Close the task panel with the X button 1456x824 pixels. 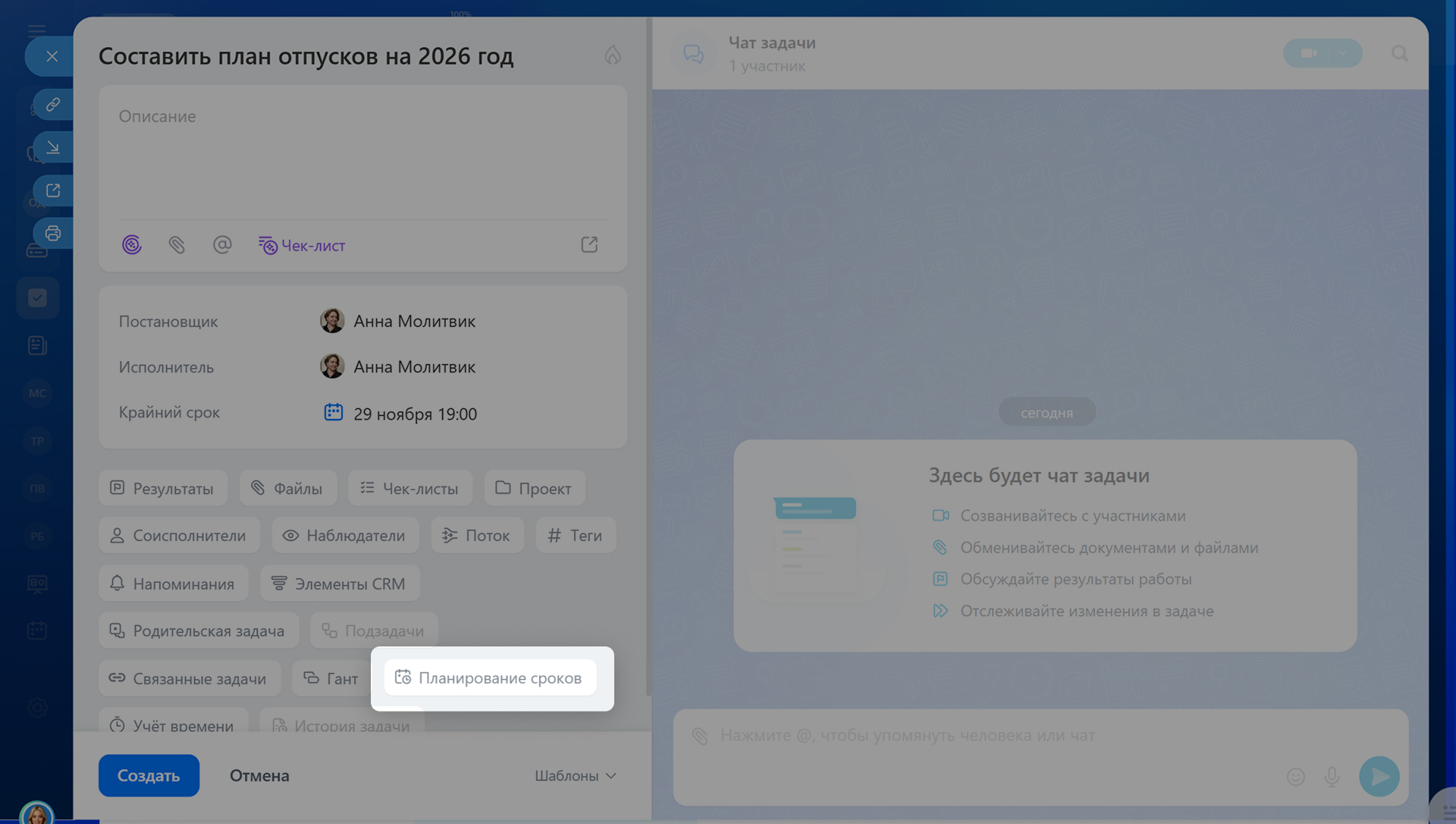pyautogui.click(x=52, y=56)
